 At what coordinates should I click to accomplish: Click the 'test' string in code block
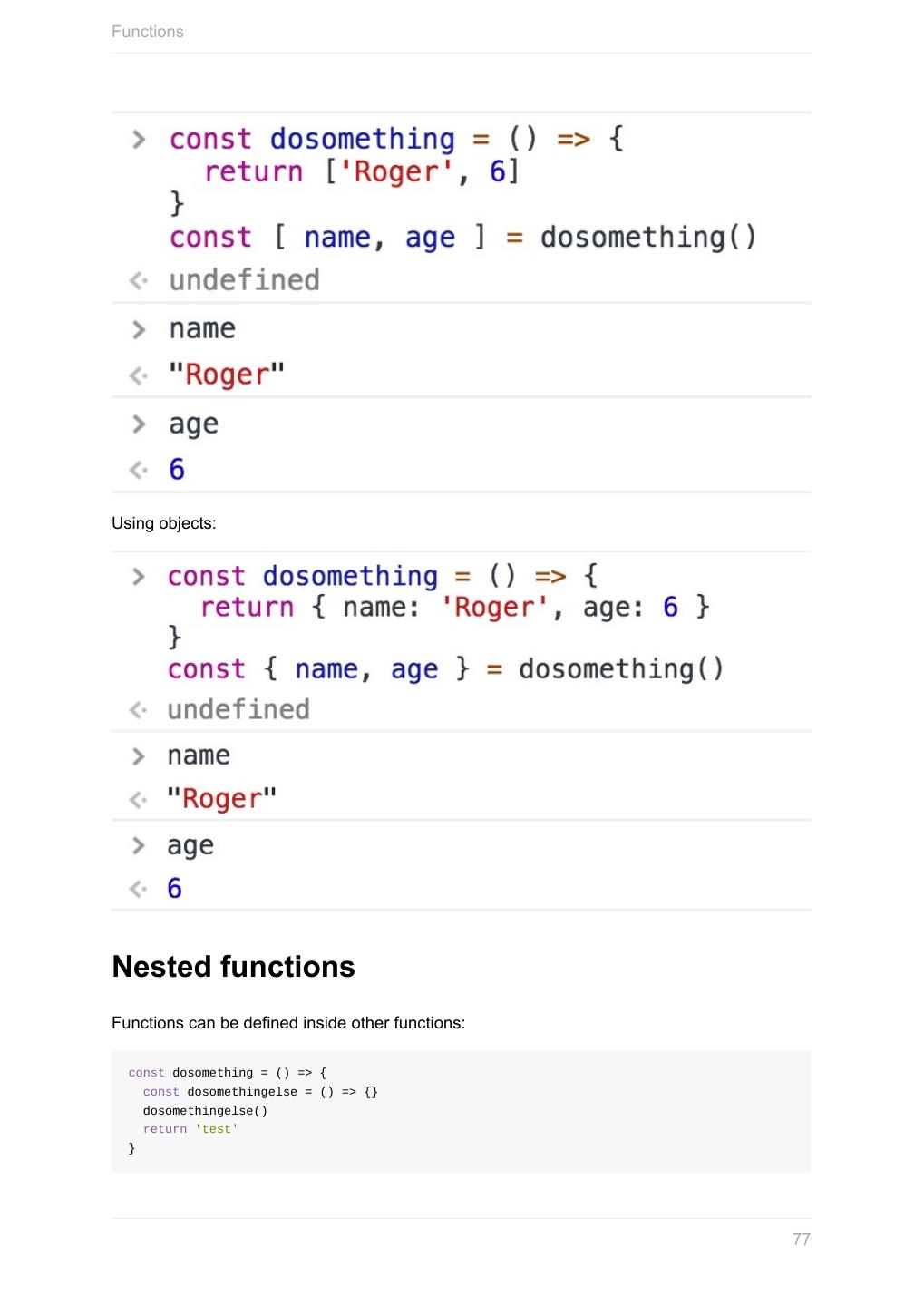(x=217, y=1129)
